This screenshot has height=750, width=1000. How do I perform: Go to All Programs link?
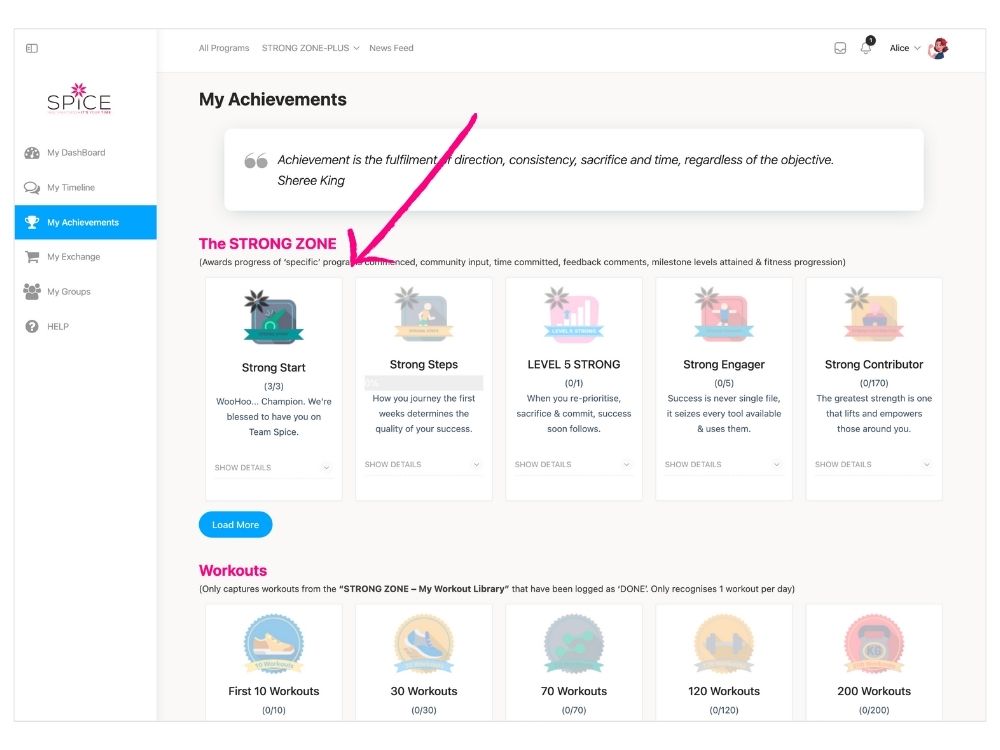[224, 48]
